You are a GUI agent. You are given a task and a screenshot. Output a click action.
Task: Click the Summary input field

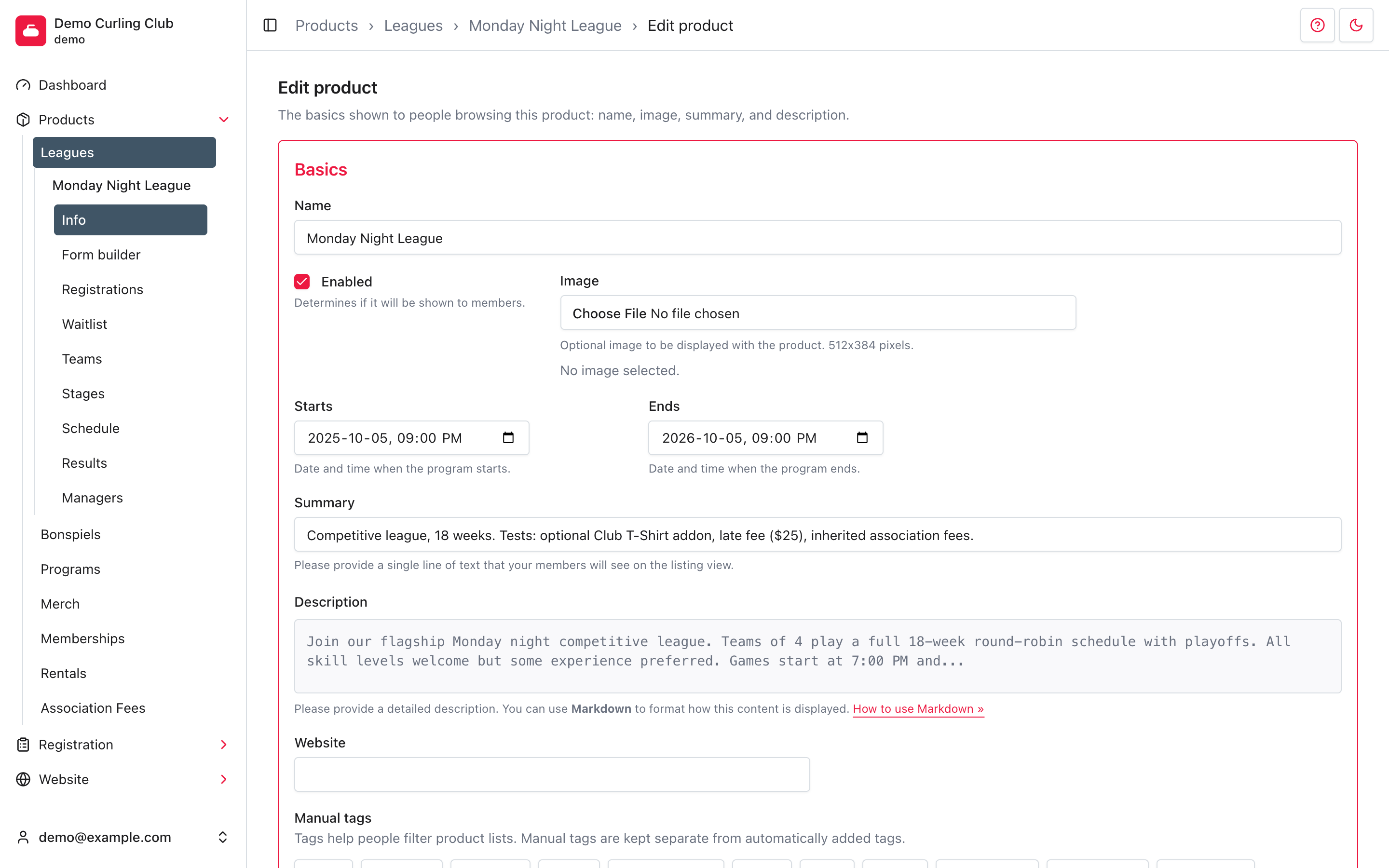[817, 534]
